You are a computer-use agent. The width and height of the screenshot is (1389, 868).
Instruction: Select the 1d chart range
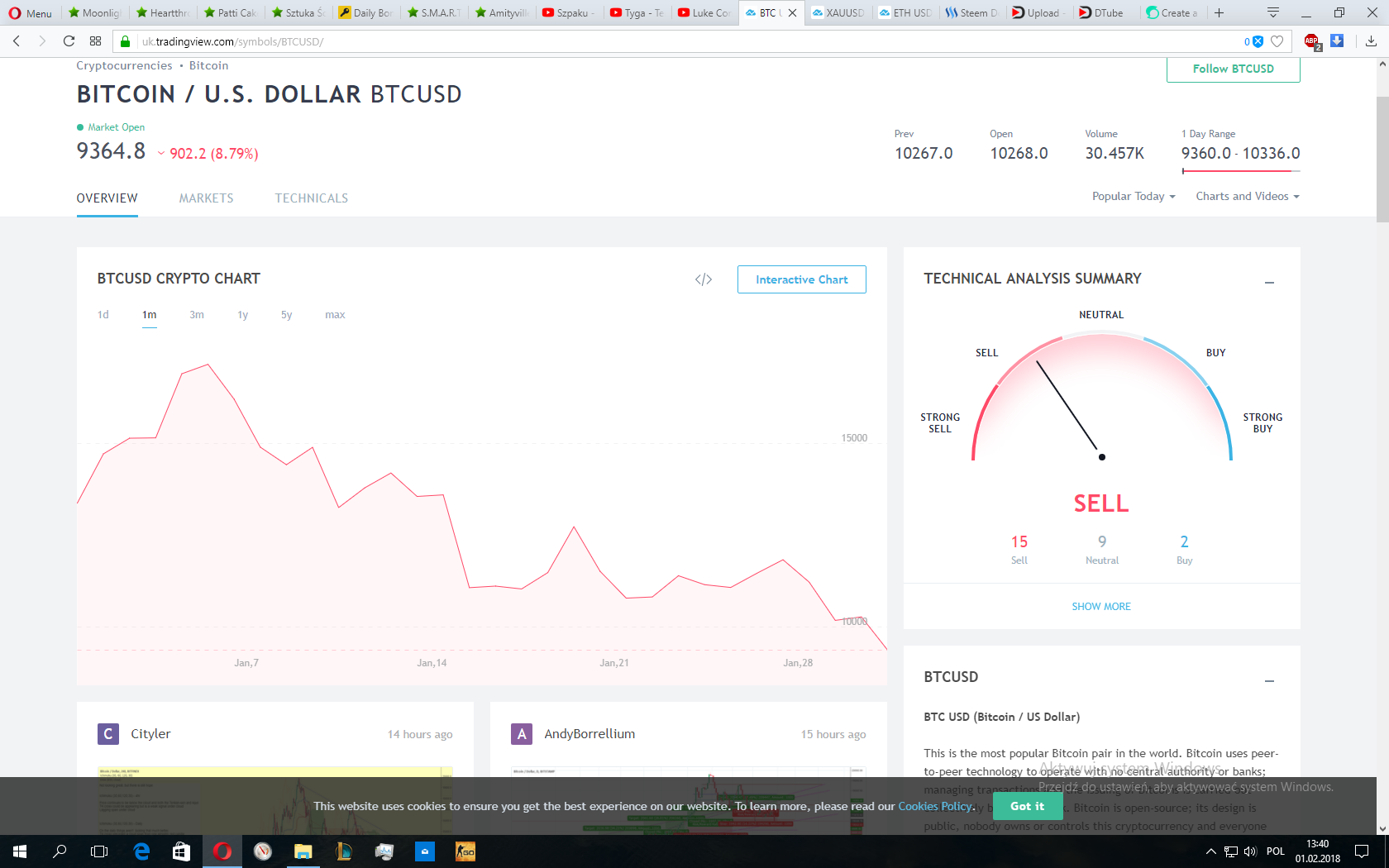[103, 315]
